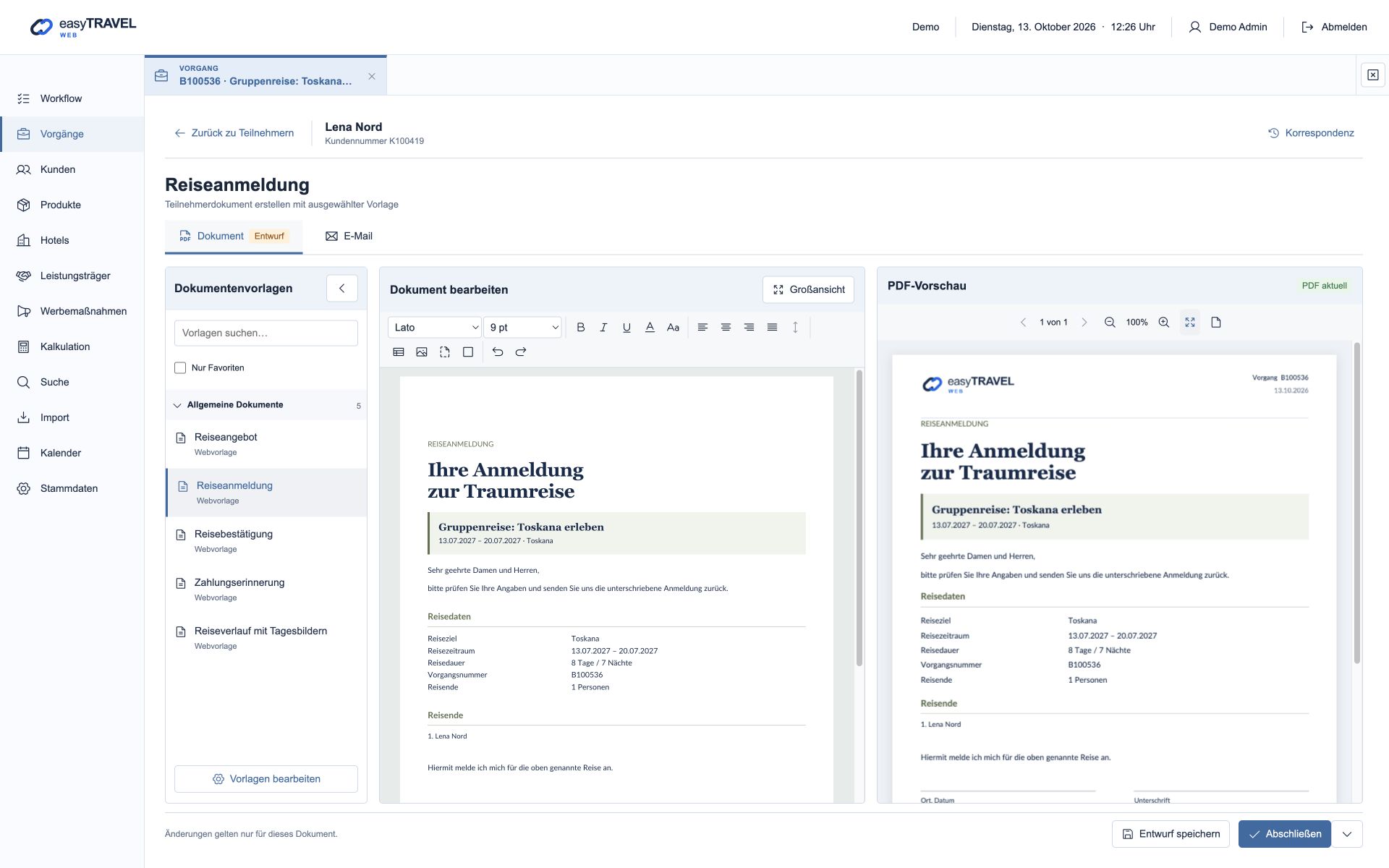The width and height of the screenshot is (1389, 868).
Task: Toggle italic text formatting
Action: pyautogui.click(x=603, y=328)
